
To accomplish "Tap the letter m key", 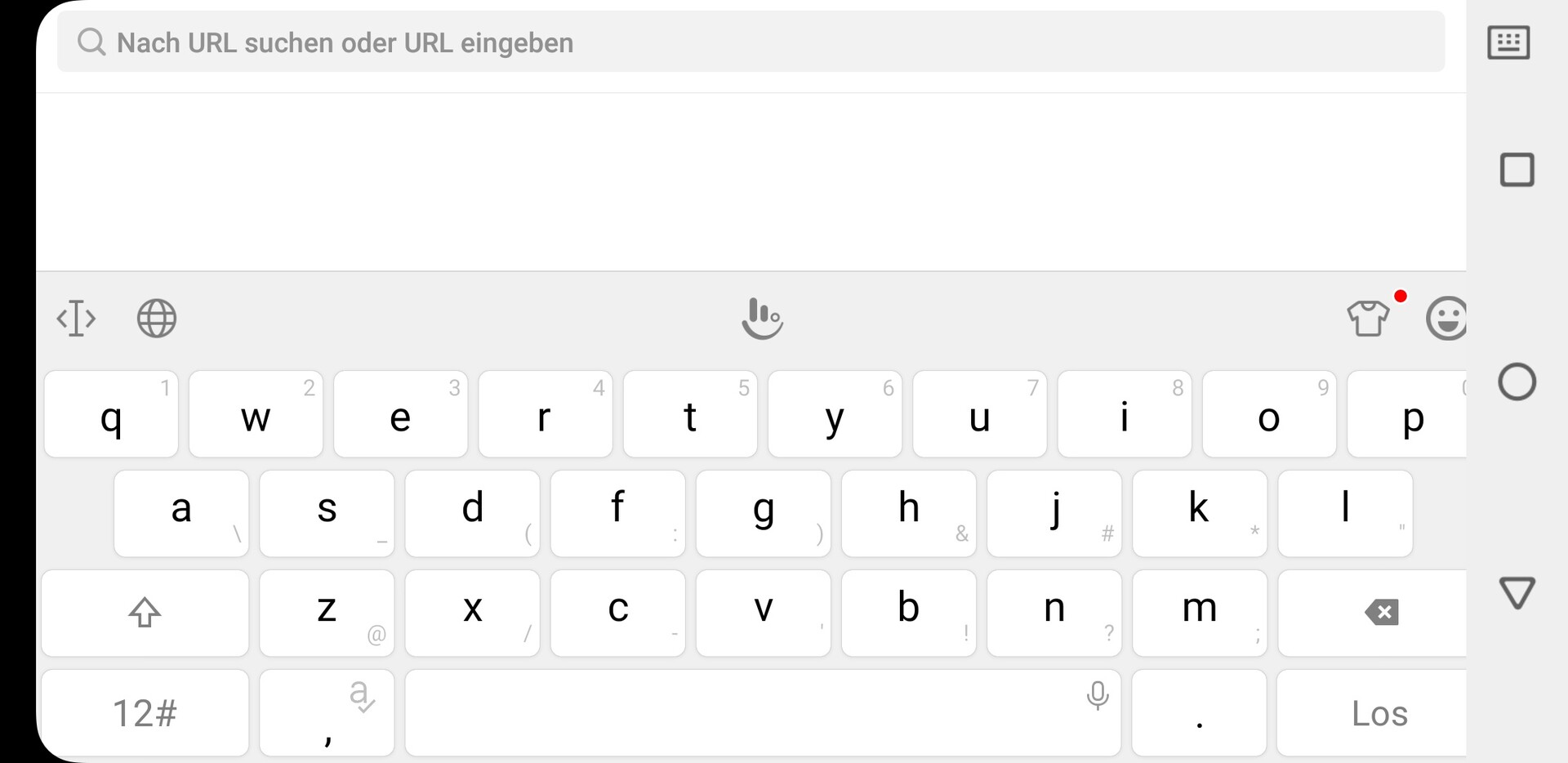I will (x=1199, y=613).
